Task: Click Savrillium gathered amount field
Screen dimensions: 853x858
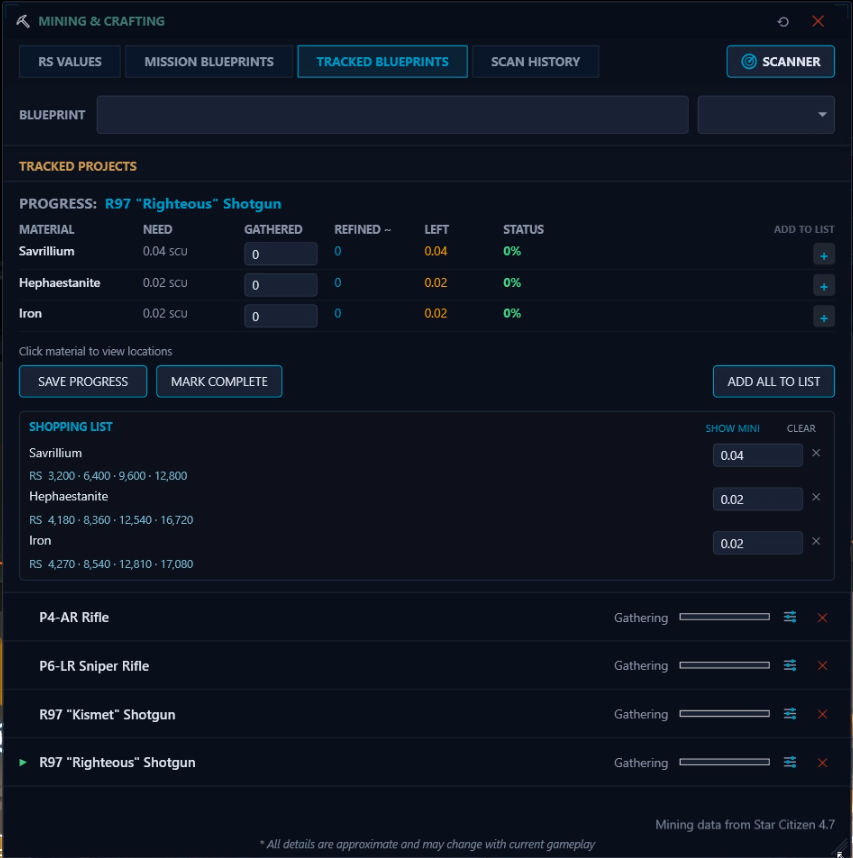Action: point(281,254)
